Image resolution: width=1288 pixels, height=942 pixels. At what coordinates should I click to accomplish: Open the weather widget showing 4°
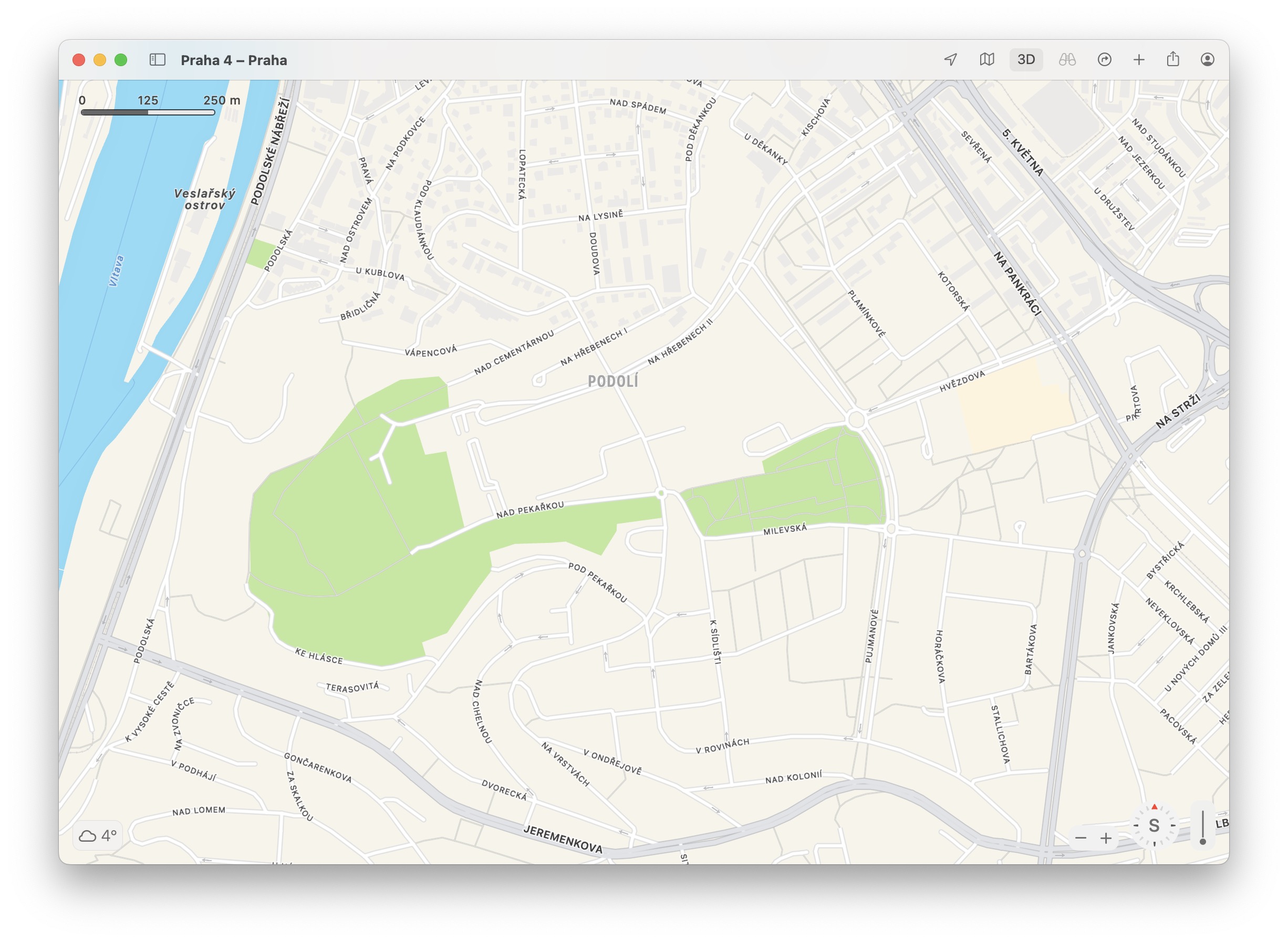pyautogui.click(x=98, y=836)
